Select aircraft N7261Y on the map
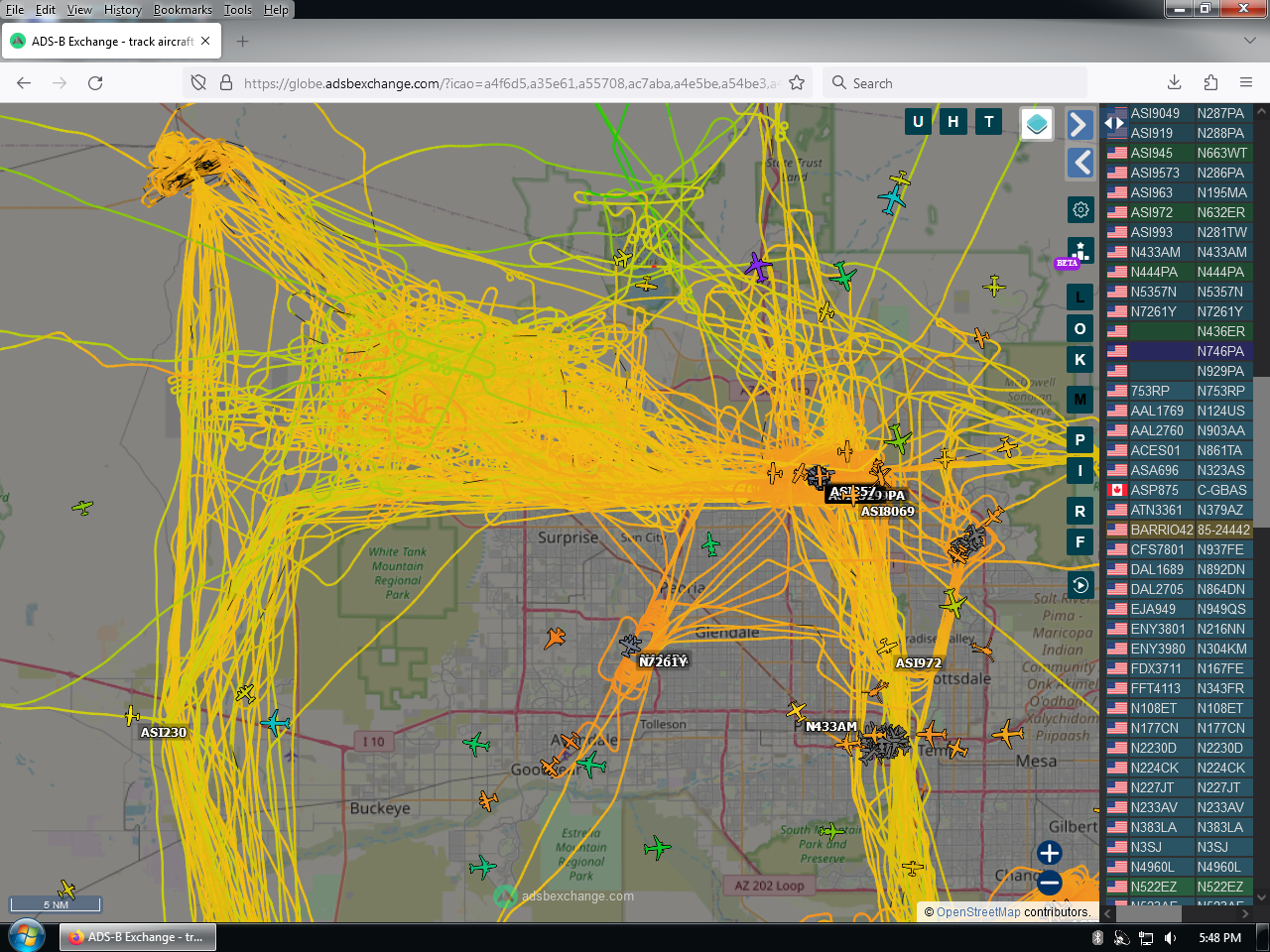 click(x=630, y=646)
